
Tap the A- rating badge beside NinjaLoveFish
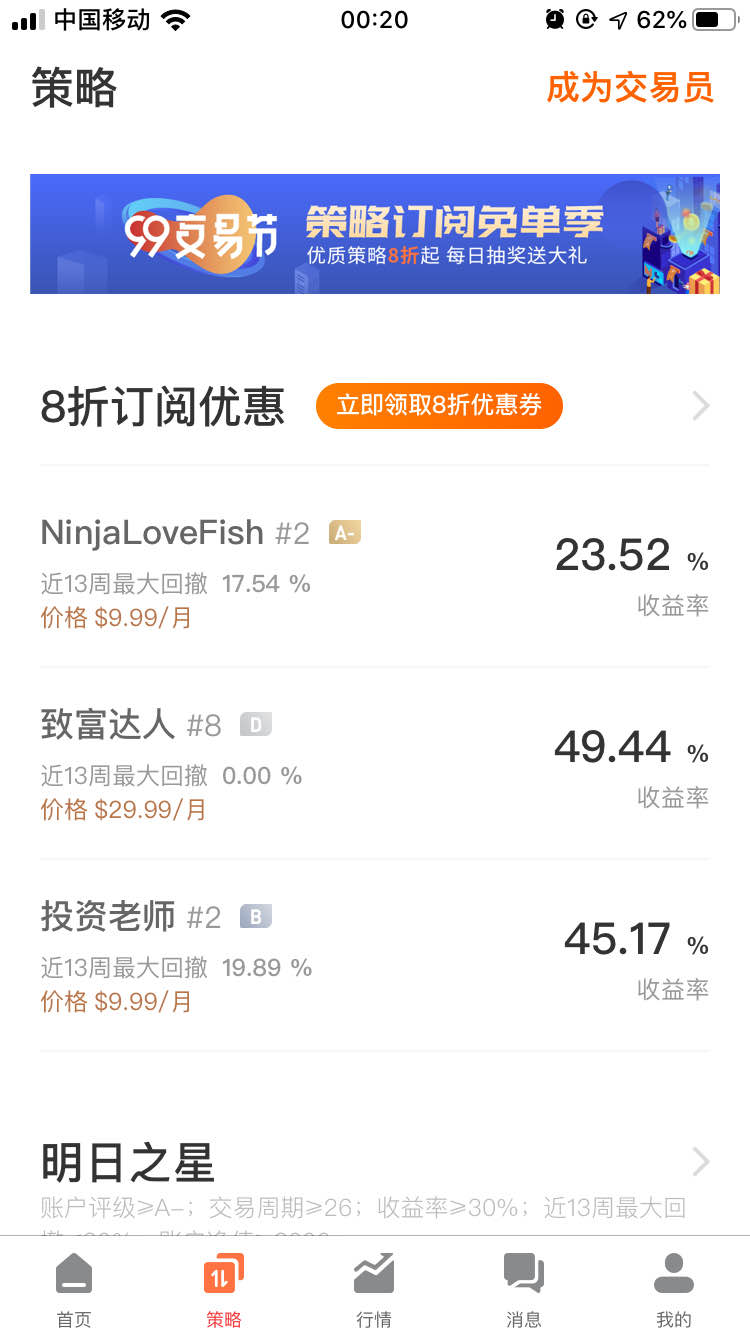(345, 533)
